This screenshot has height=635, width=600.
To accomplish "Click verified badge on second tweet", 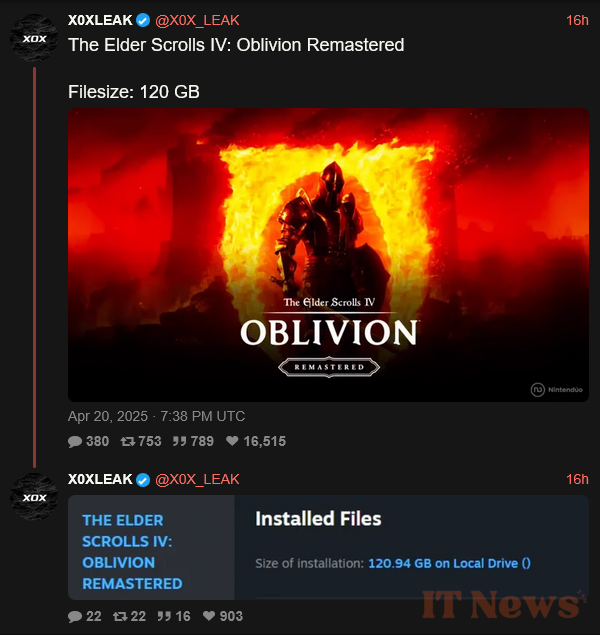I will point(143,479).
